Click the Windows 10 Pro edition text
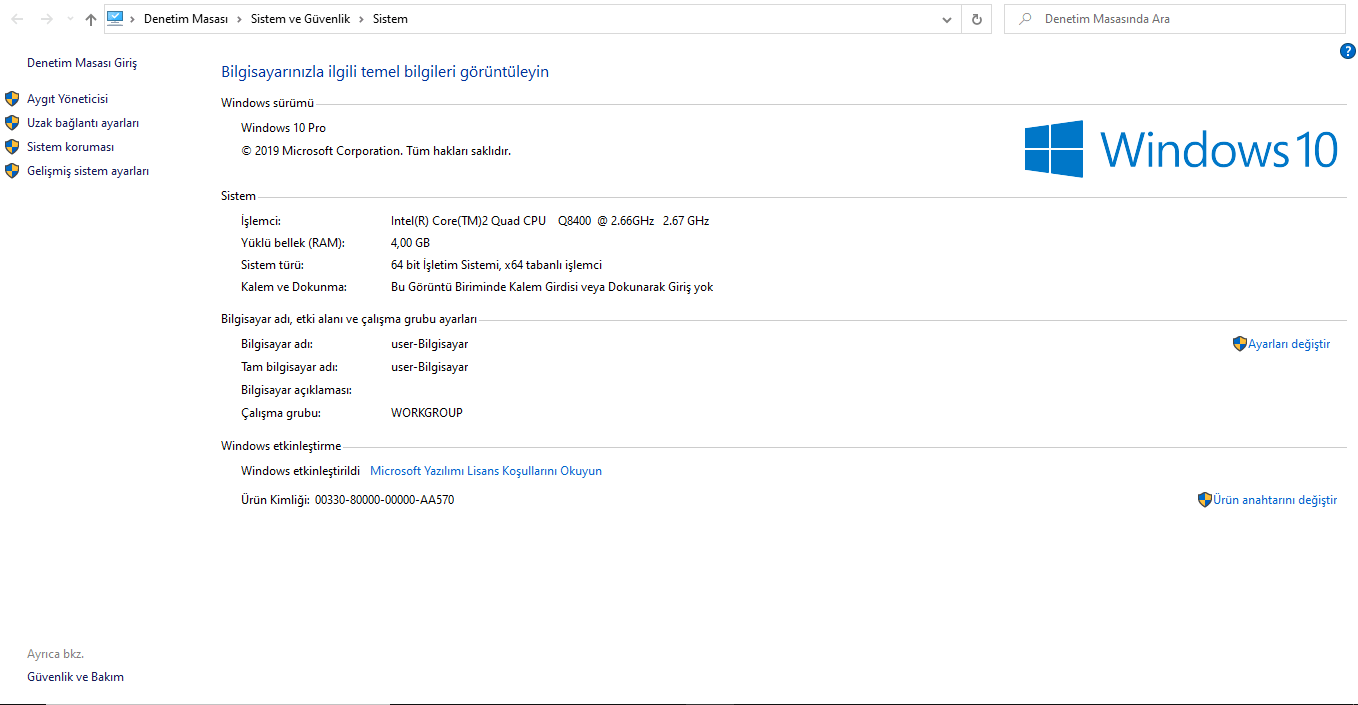The image size is (1358, 705). point(283,128)
